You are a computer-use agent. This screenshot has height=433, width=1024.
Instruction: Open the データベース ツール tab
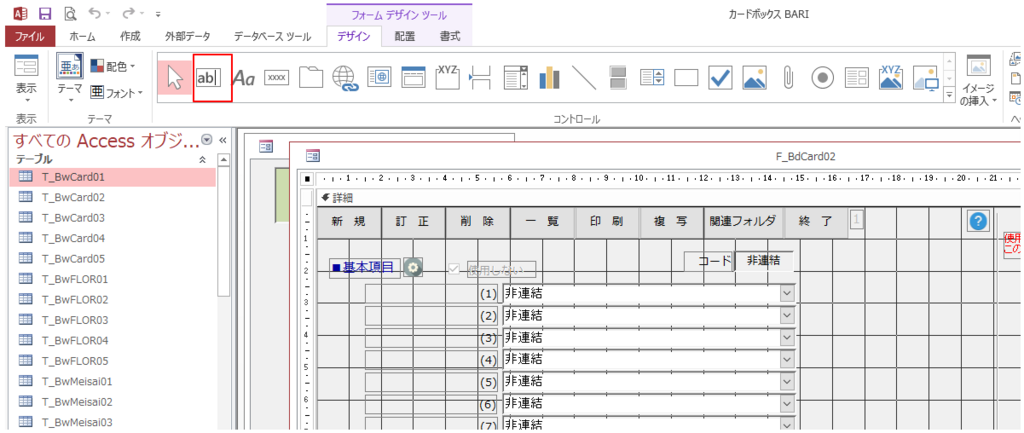point(272,37)
